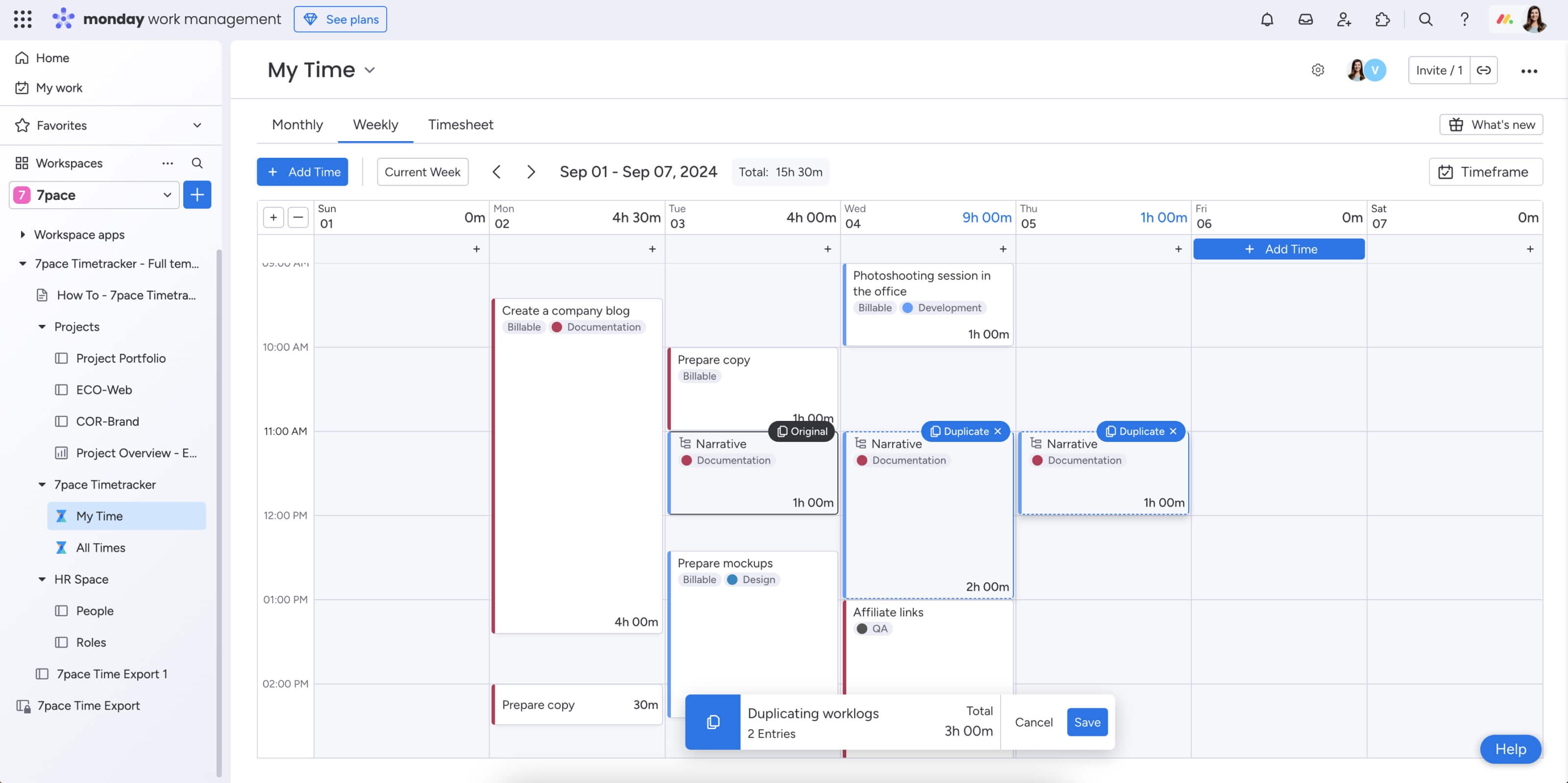Screen dimensions: 1568x783
Task: Open the Help button
Action: pyautogui.click(x=1511, y=749)
